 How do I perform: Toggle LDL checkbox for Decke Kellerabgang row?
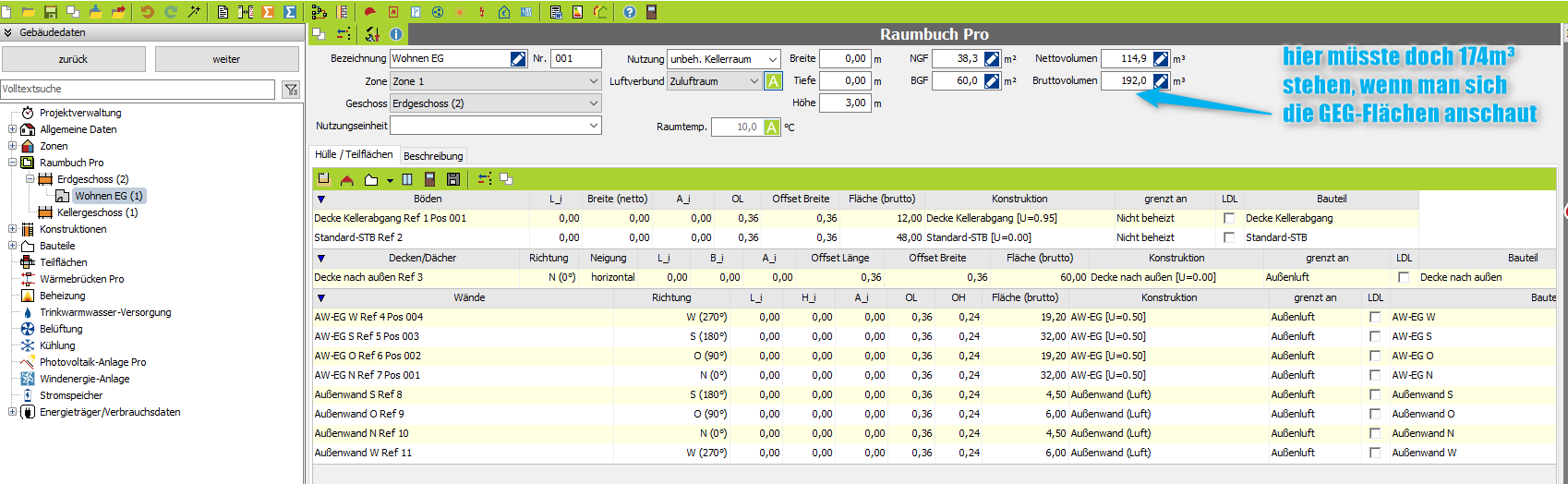point(1229,219)
